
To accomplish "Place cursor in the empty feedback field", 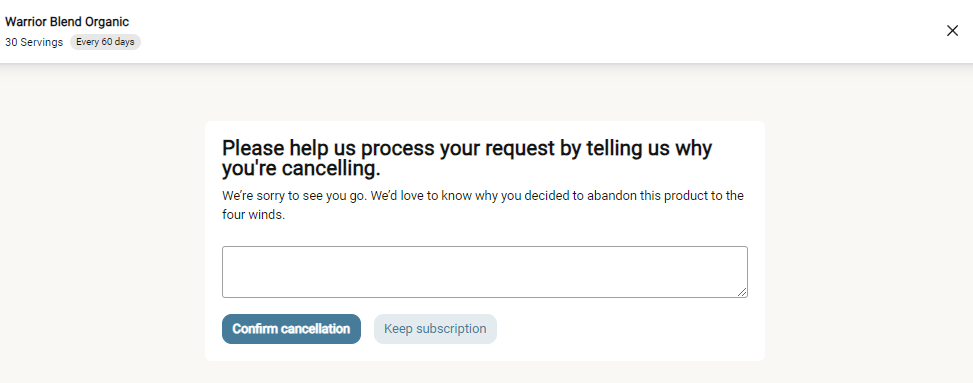I will point(485,272).
